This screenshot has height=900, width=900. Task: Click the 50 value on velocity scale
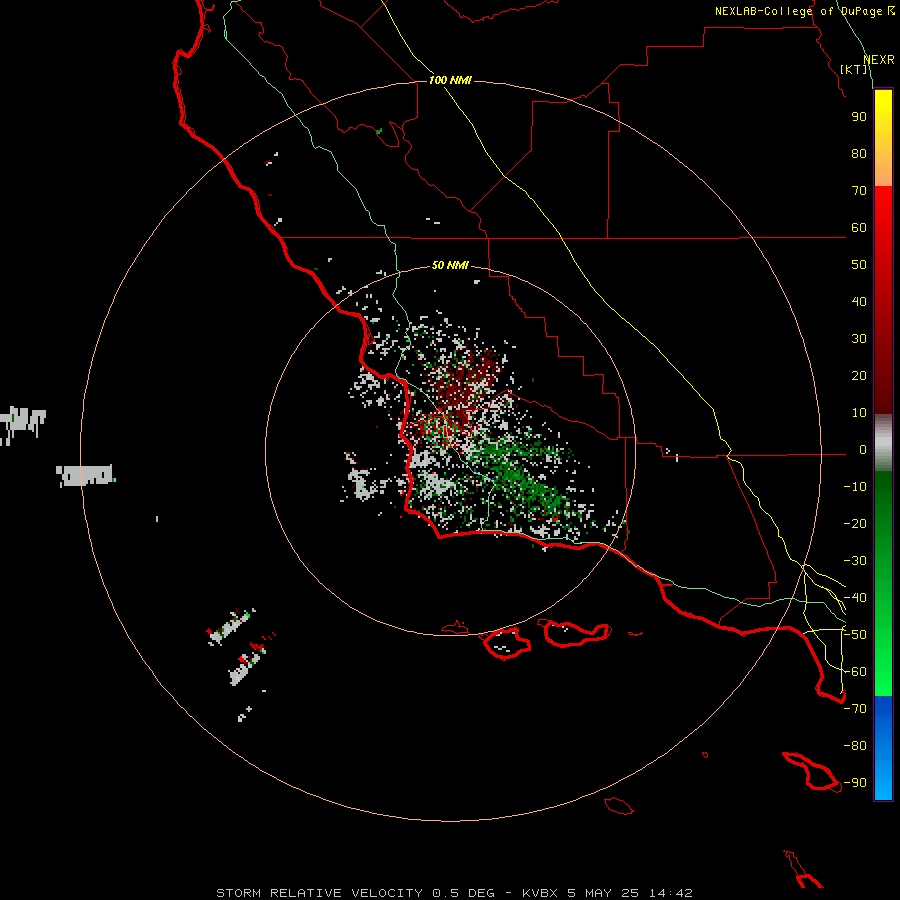859,265
